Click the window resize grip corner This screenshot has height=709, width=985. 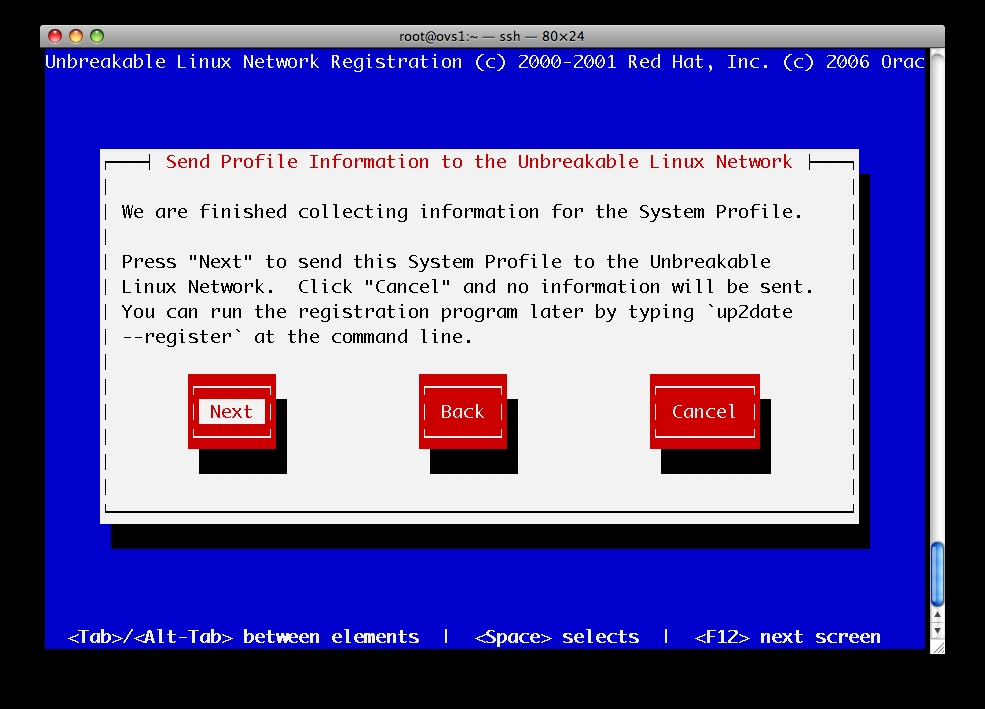pos(937,647)
